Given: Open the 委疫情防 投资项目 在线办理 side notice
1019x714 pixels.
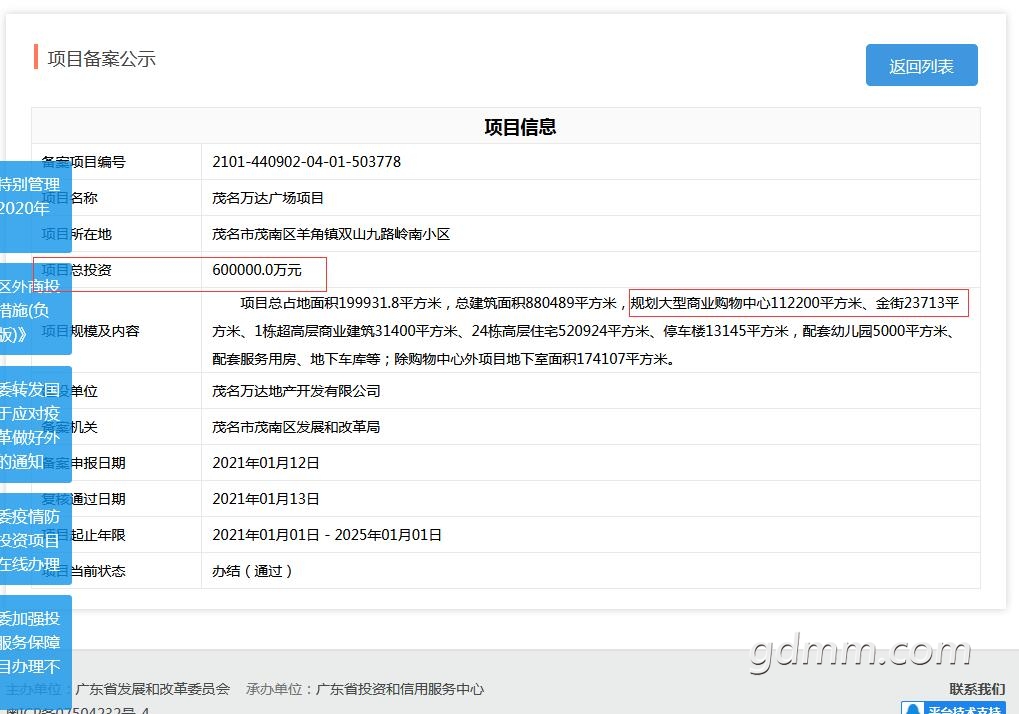Looking at the screenshot, I should (36, 539).
